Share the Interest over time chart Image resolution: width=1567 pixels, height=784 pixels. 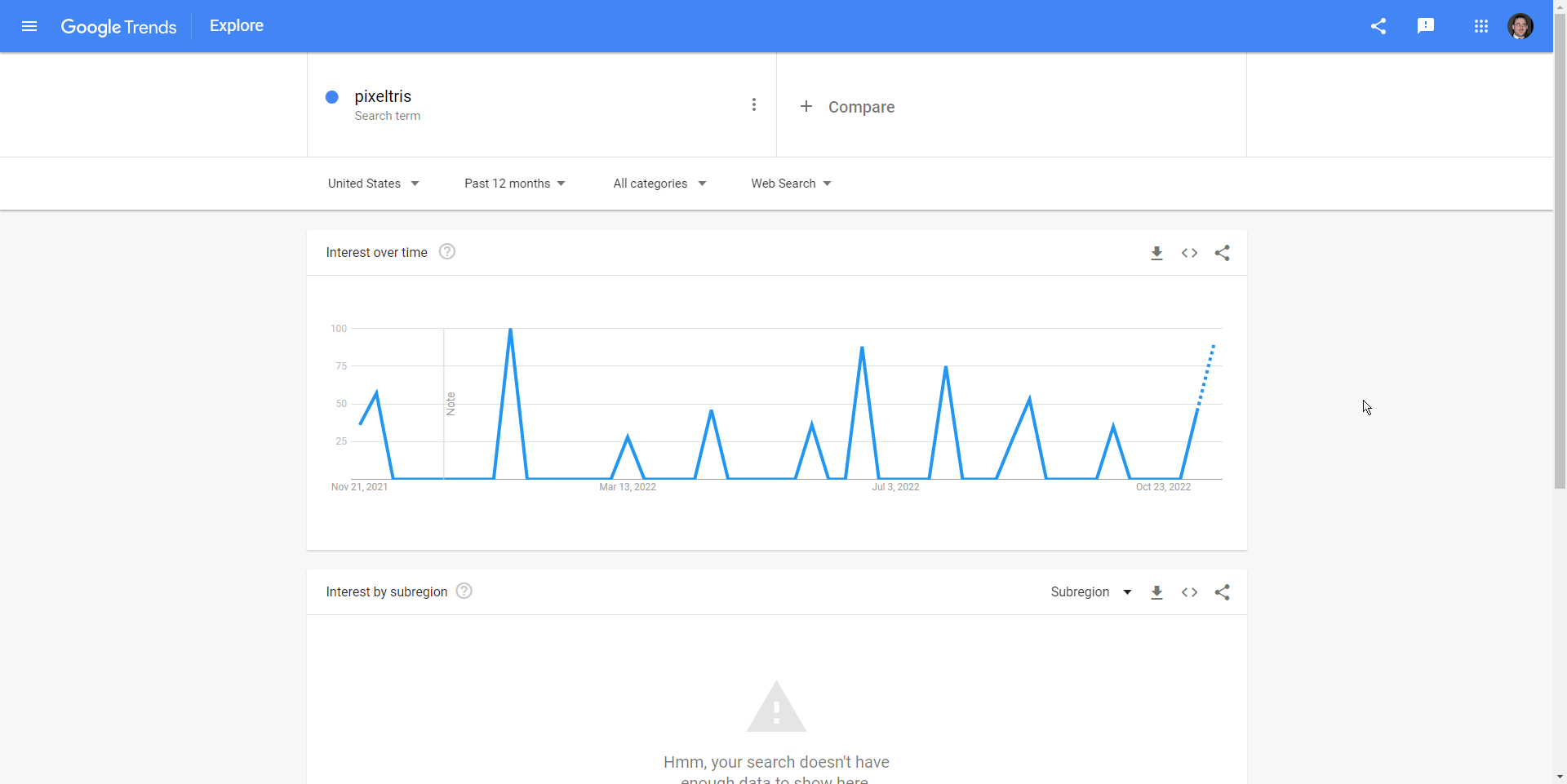(x=1222, y=253)
